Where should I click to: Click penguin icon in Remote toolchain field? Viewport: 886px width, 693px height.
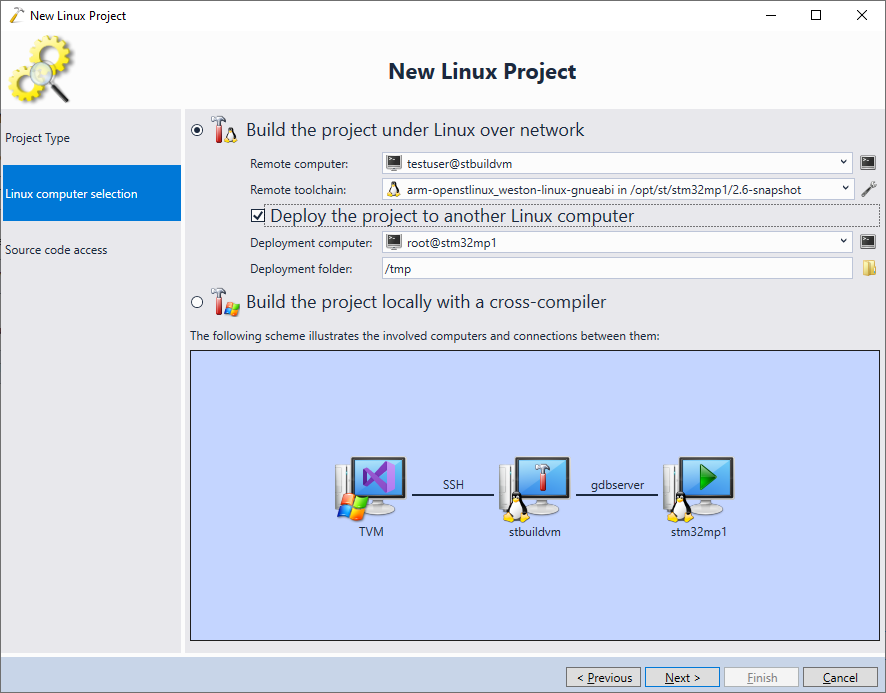pos(393,189)
